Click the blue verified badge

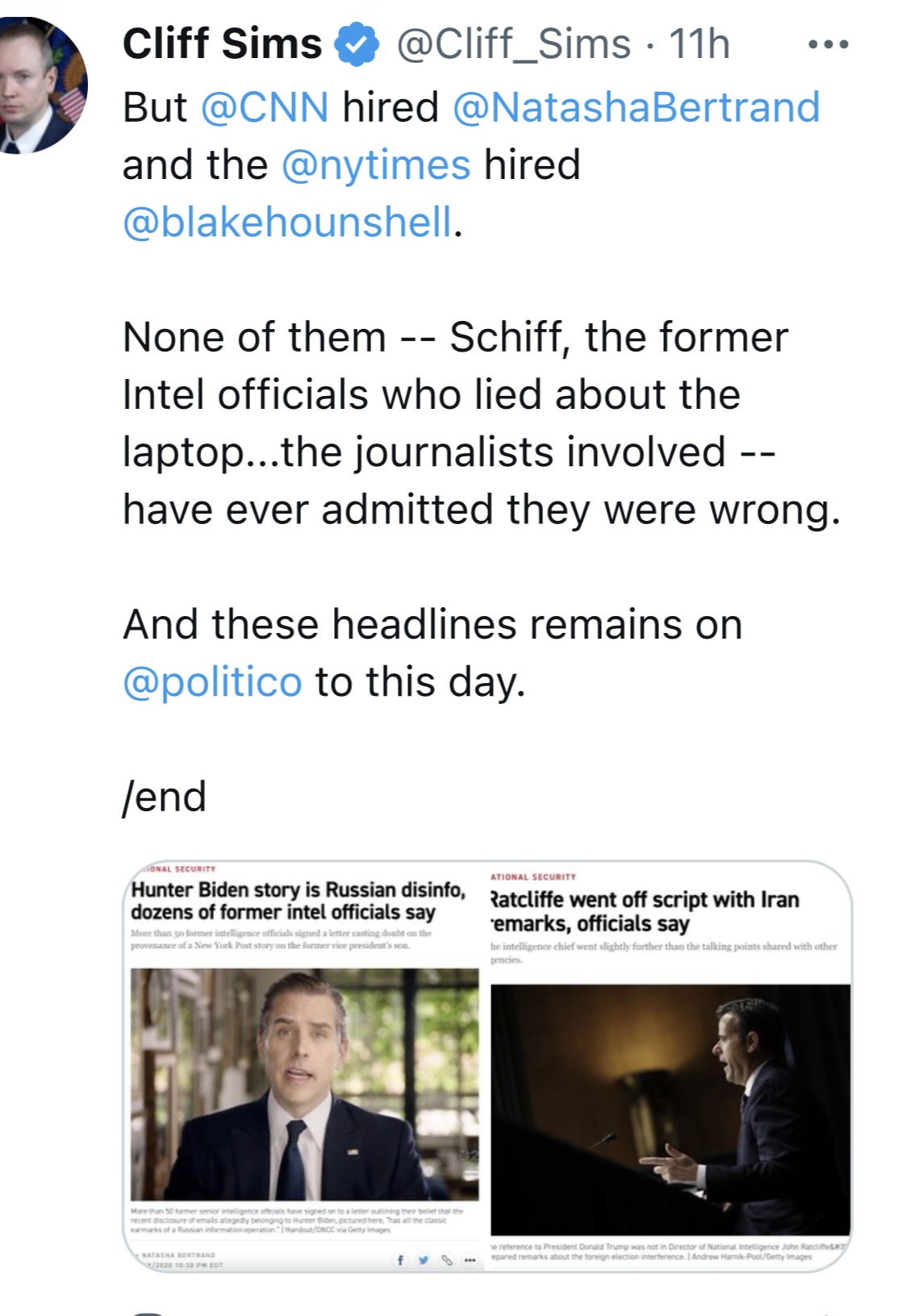click(x=357, y=44)
